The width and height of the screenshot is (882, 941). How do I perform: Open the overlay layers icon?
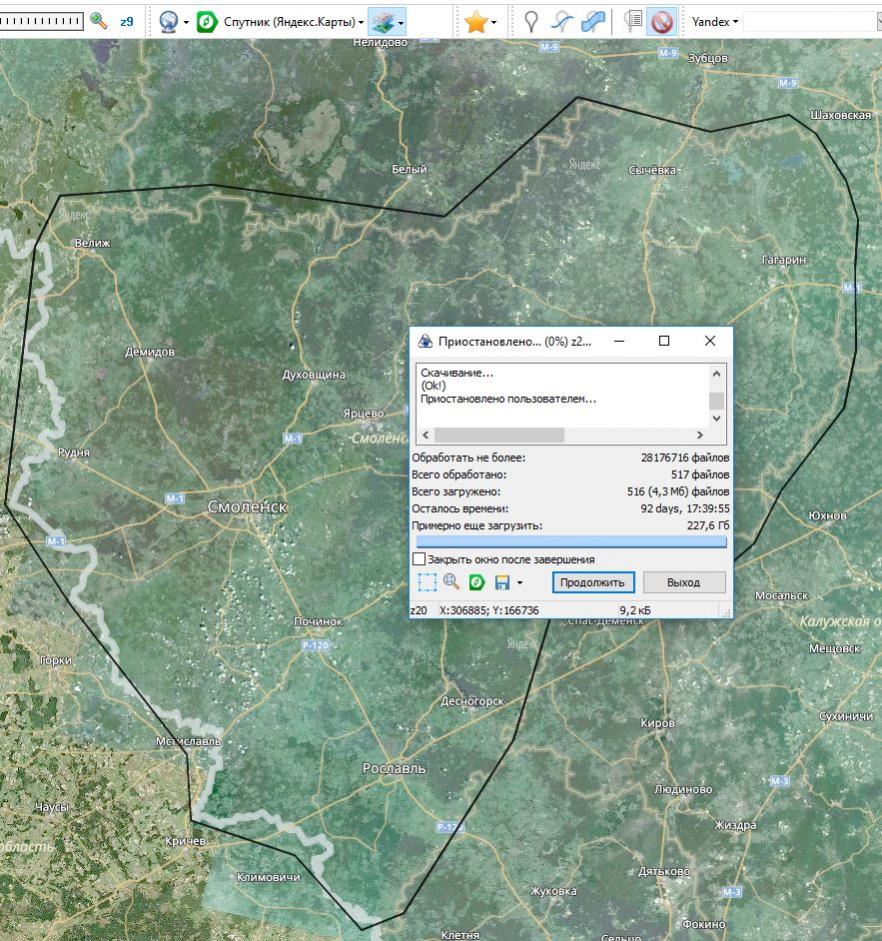(x=381, y=21)
